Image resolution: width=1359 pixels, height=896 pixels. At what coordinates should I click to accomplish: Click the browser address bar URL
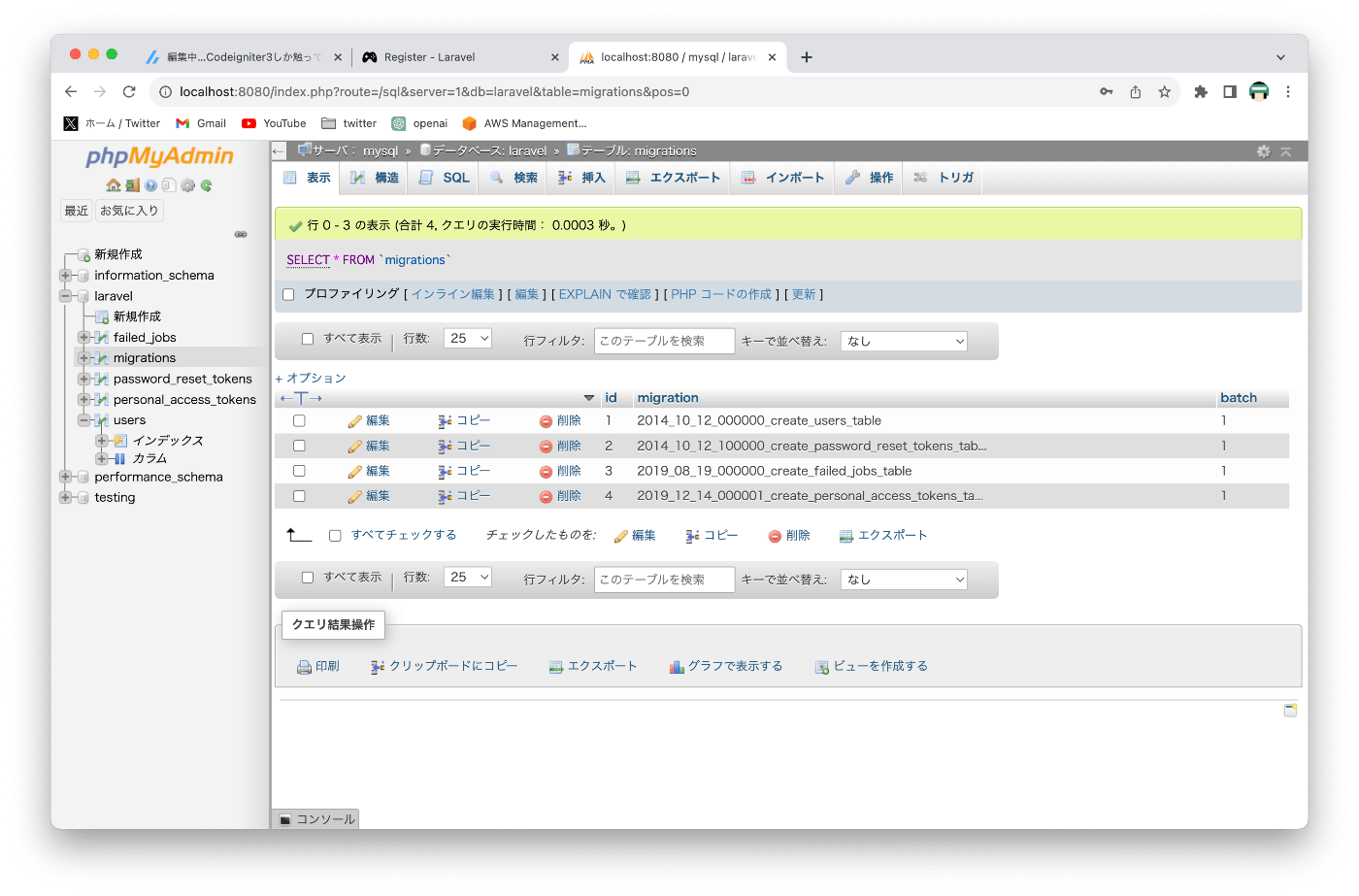pos(434,92)
